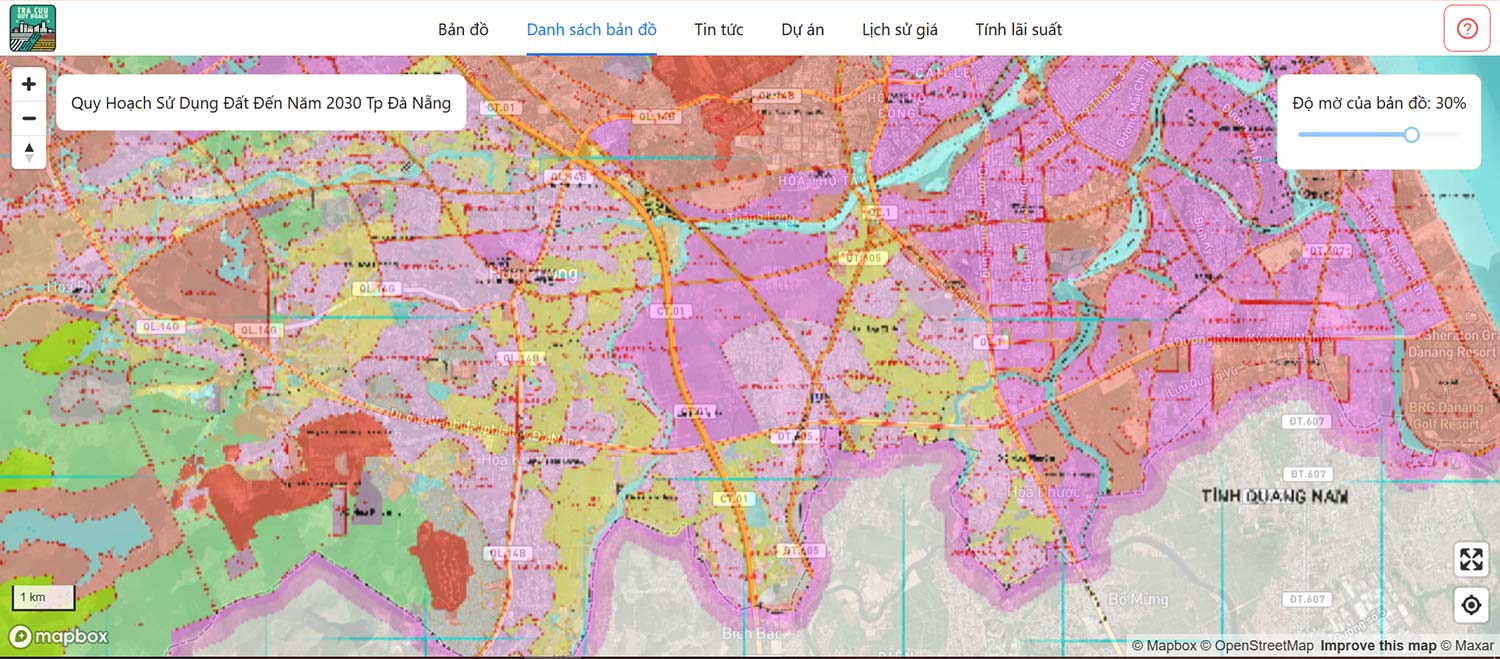Reset map bearing with compass button
Viewport: 1500px width, 659px height.
click(x=29, y=152)
